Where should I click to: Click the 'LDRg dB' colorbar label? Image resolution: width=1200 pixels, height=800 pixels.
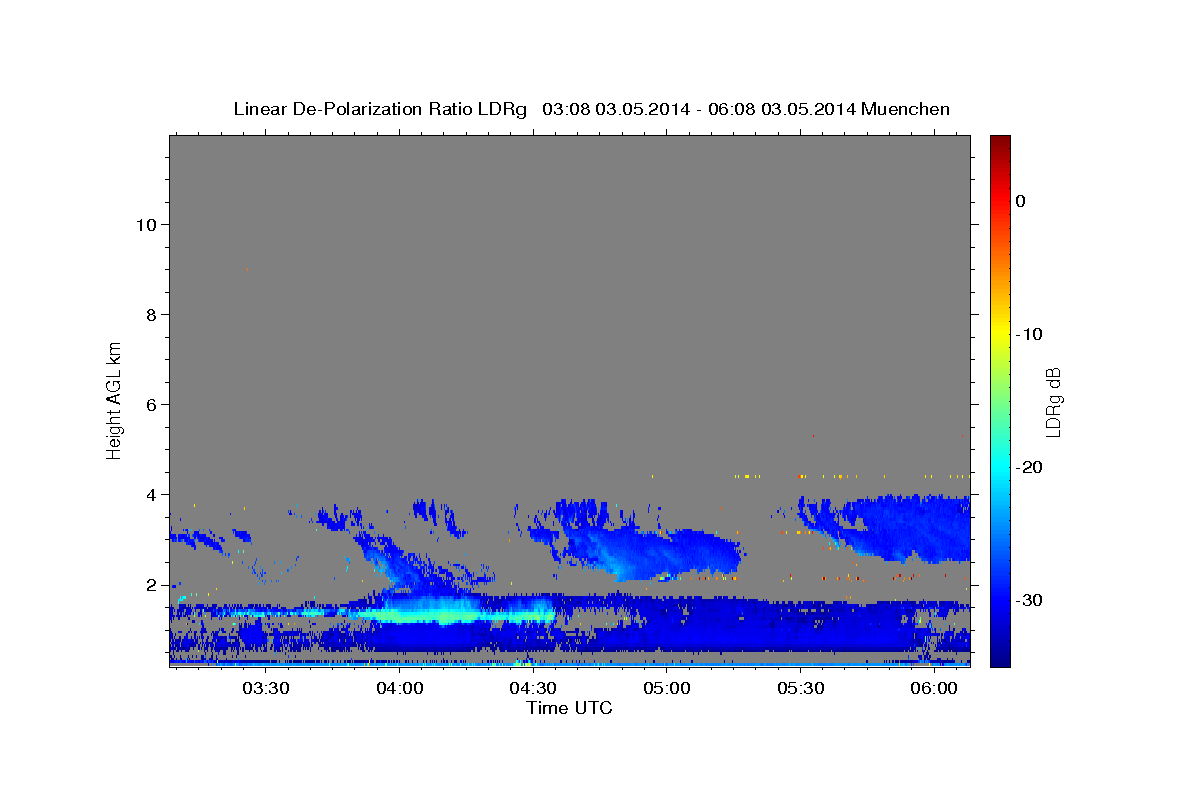1053,401
